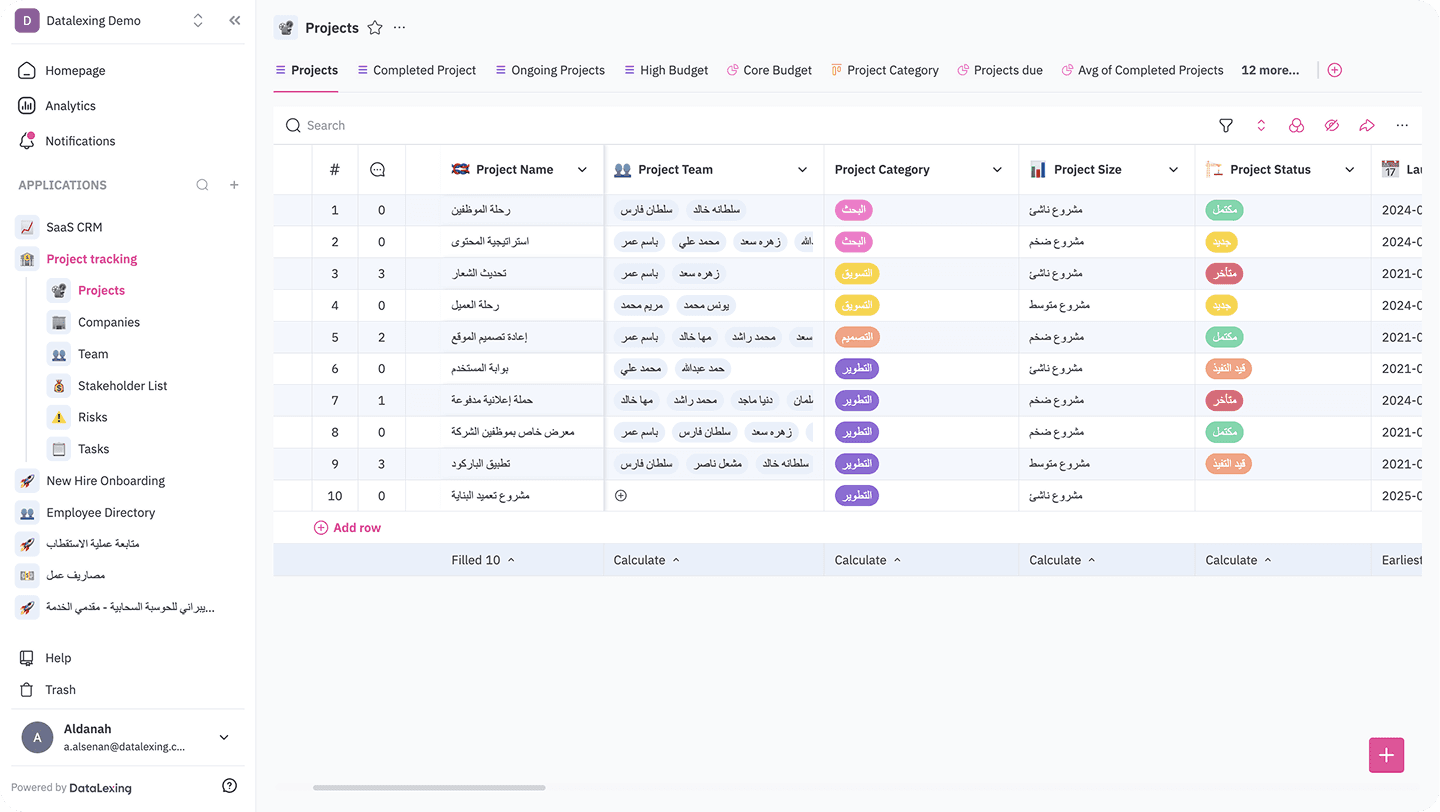Screen dimensions: 1440x812
Task: Open the Notifications bell icon
Action: click(x=28, y=140)
